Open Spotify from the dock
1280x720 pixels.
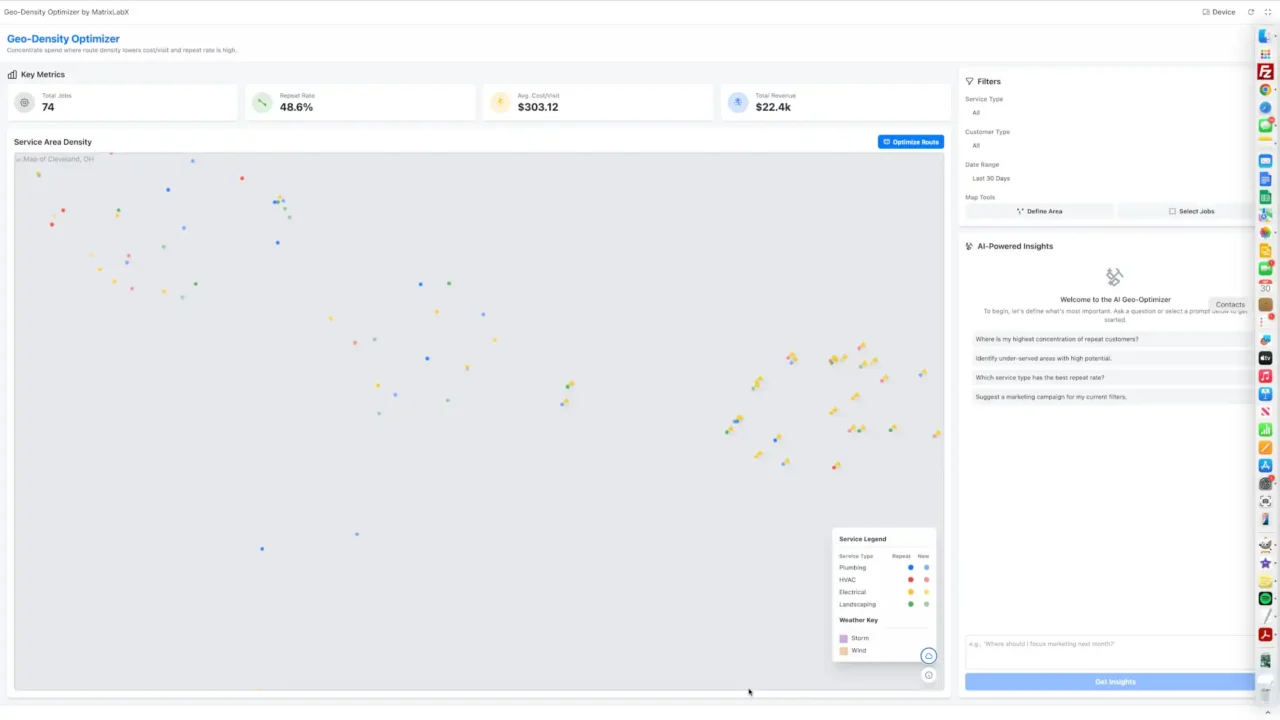click(1265, 598)
